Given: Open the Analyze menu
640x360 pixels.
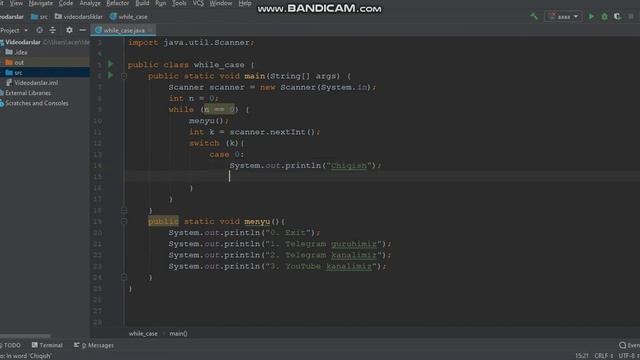Looking at the screenshot, I should 90,3.
